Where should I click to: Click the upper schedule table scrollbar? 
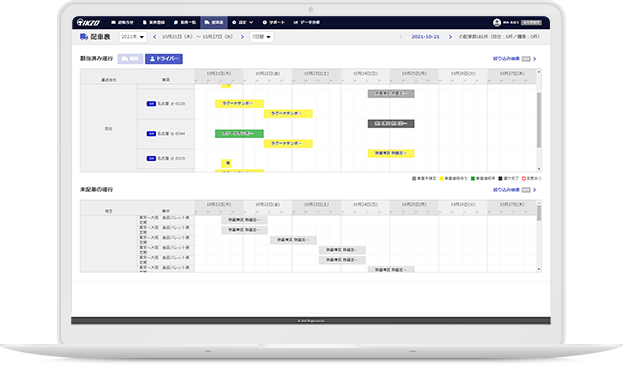tap(539, 120)
